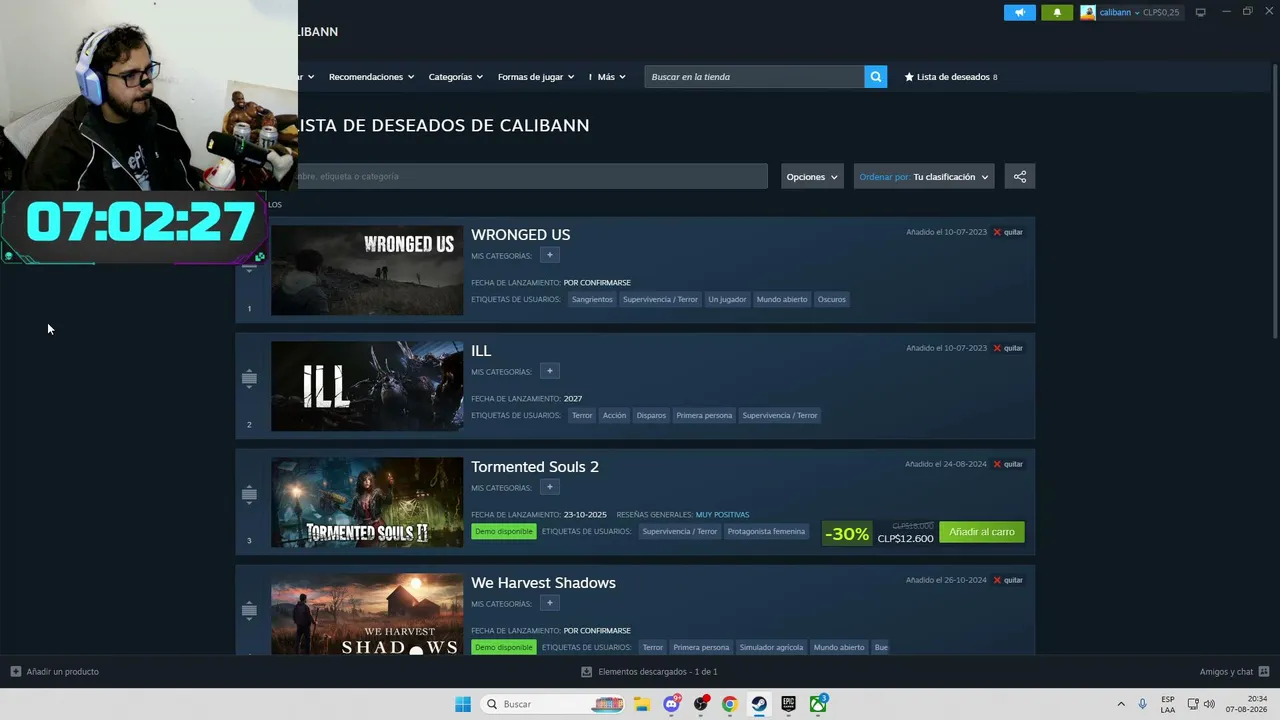1280x720 pixels.
Task: Add a category plus for We Harvest Shadows
Action: [549, 603]
